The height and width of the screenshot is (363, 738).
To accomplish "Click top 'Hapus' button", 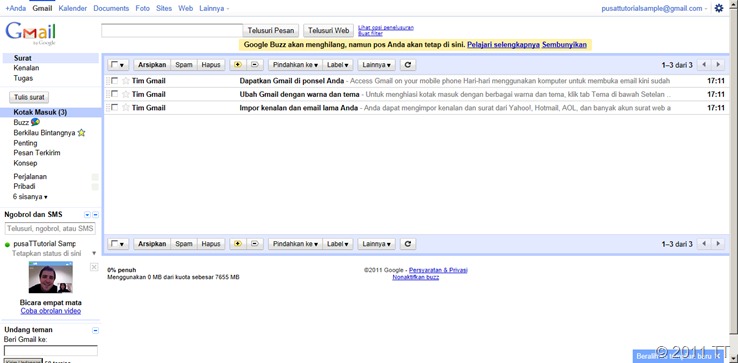I will (x=211, y=65).
